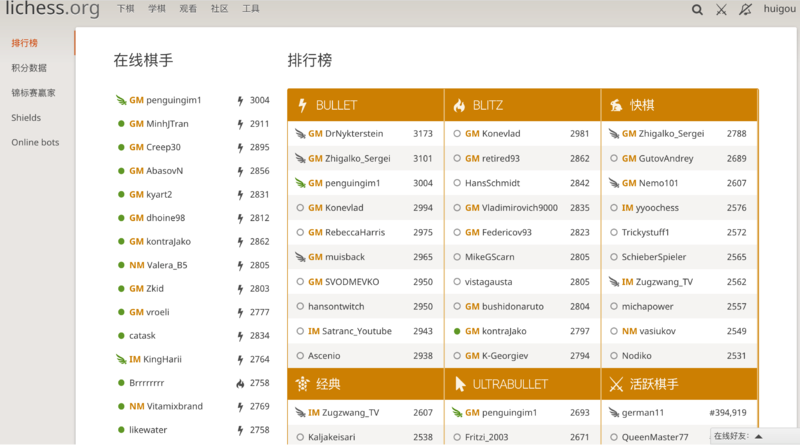Screen dimensions: 800x445
Task: Click the 快棋 rabbit icon
Action: click(616, 105)
